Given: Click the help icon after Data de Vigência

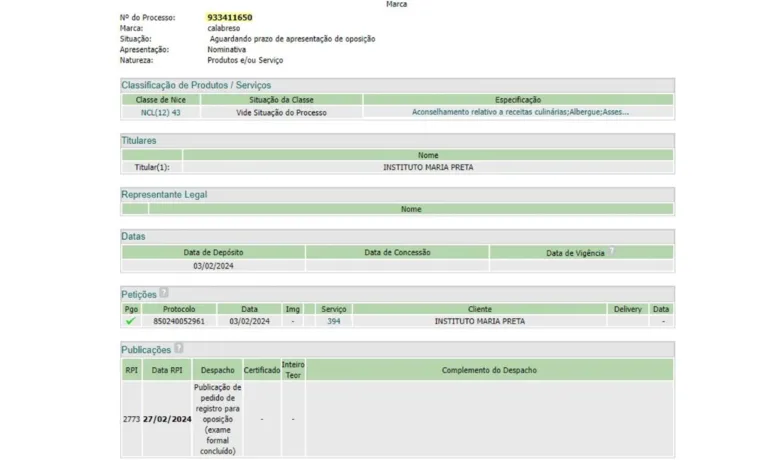Looking at the screenshot, I should click(611, 252).
